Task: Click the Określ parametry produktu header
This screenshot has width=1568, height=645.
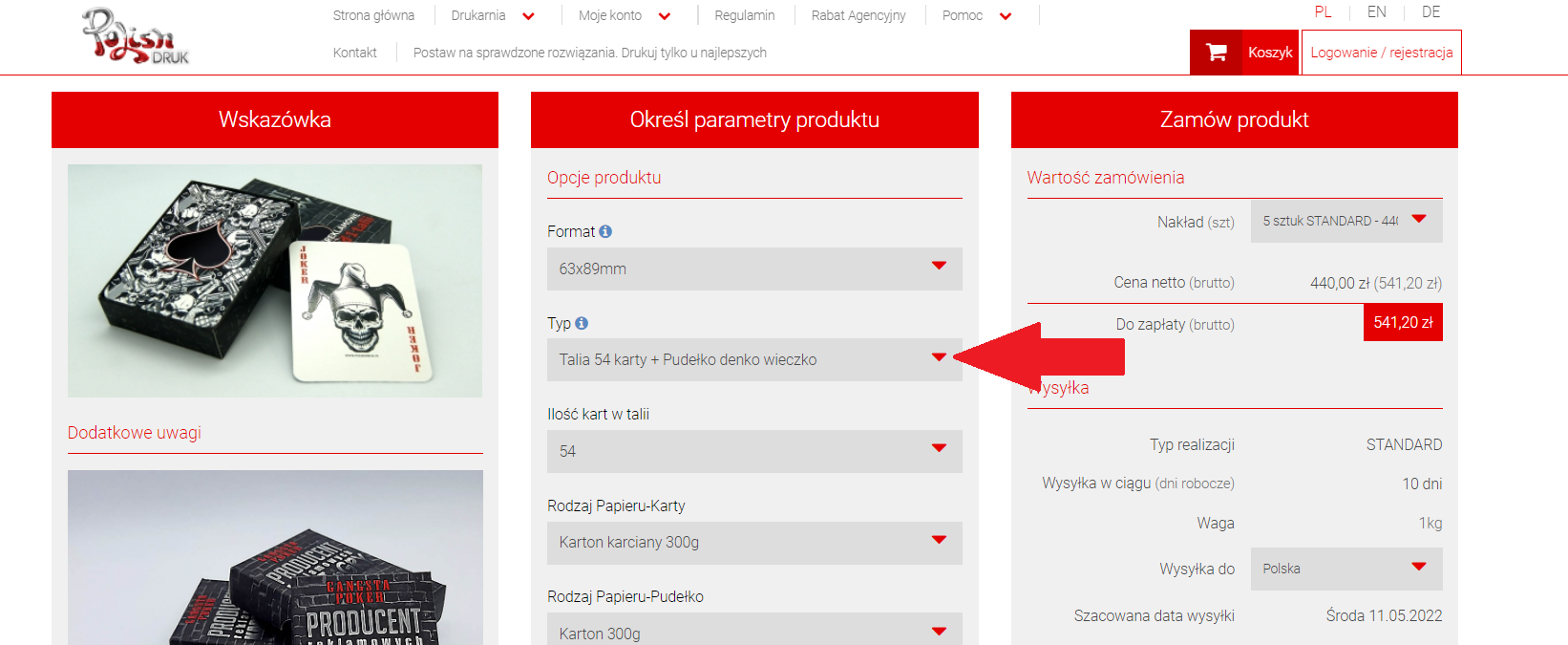Action: 754,119
